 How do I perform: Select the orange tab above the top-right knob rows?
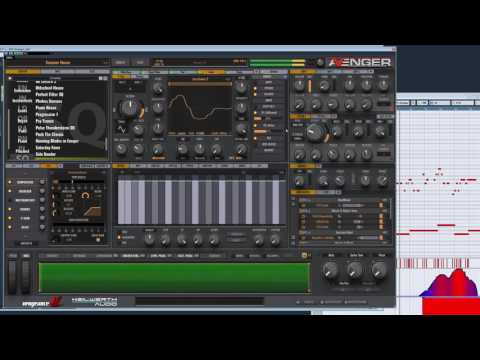tap(303, 71)
